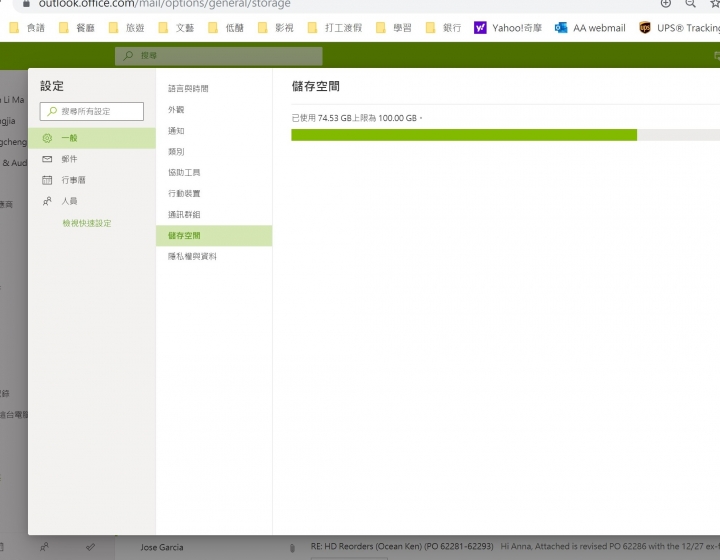This screenshot has height=560, width=720.
Task: Open the 食譜 bookmark folder
Action: [x=27, y=28]
